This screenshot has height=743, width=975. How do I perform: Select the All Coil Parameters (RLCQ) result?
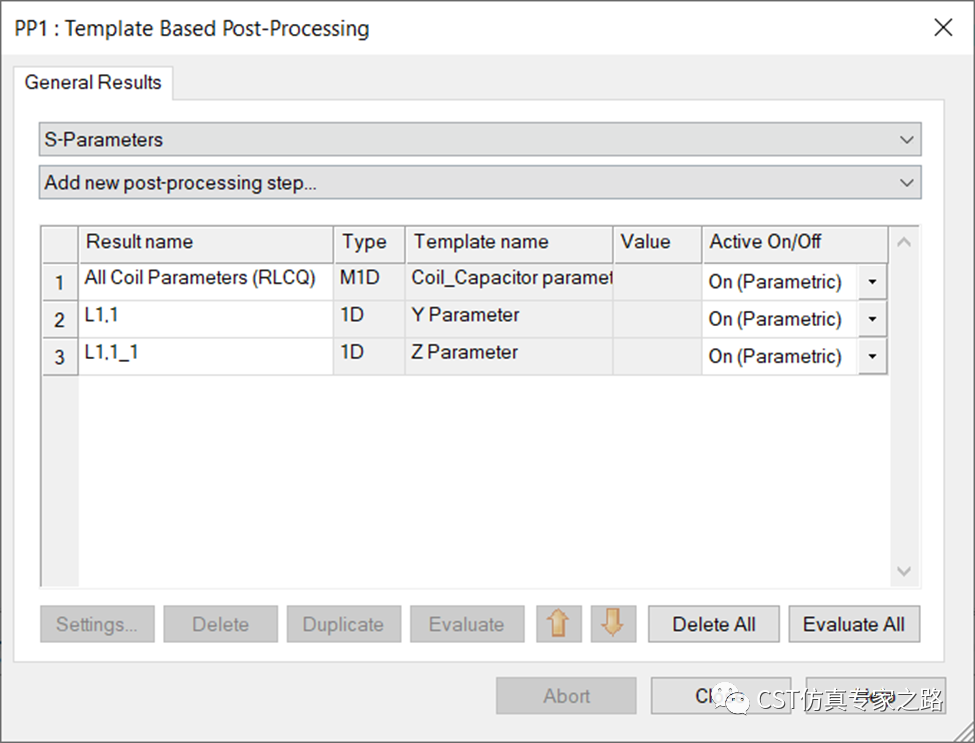click(200, 279)
